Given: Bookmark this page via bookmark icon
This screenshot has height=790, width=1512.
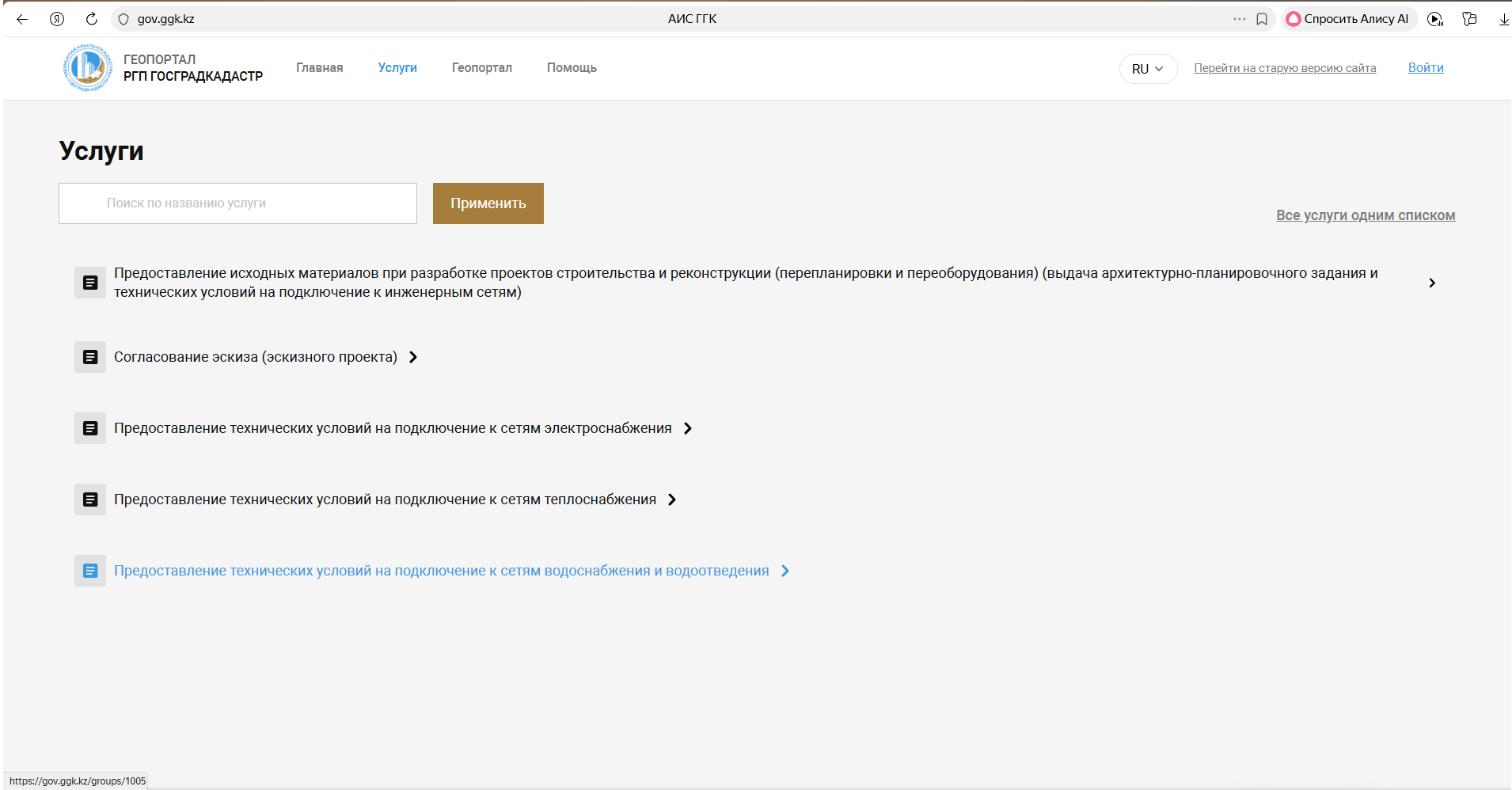Looking at the screenshot, I should pyautogui.click(x=1262, y=19).
